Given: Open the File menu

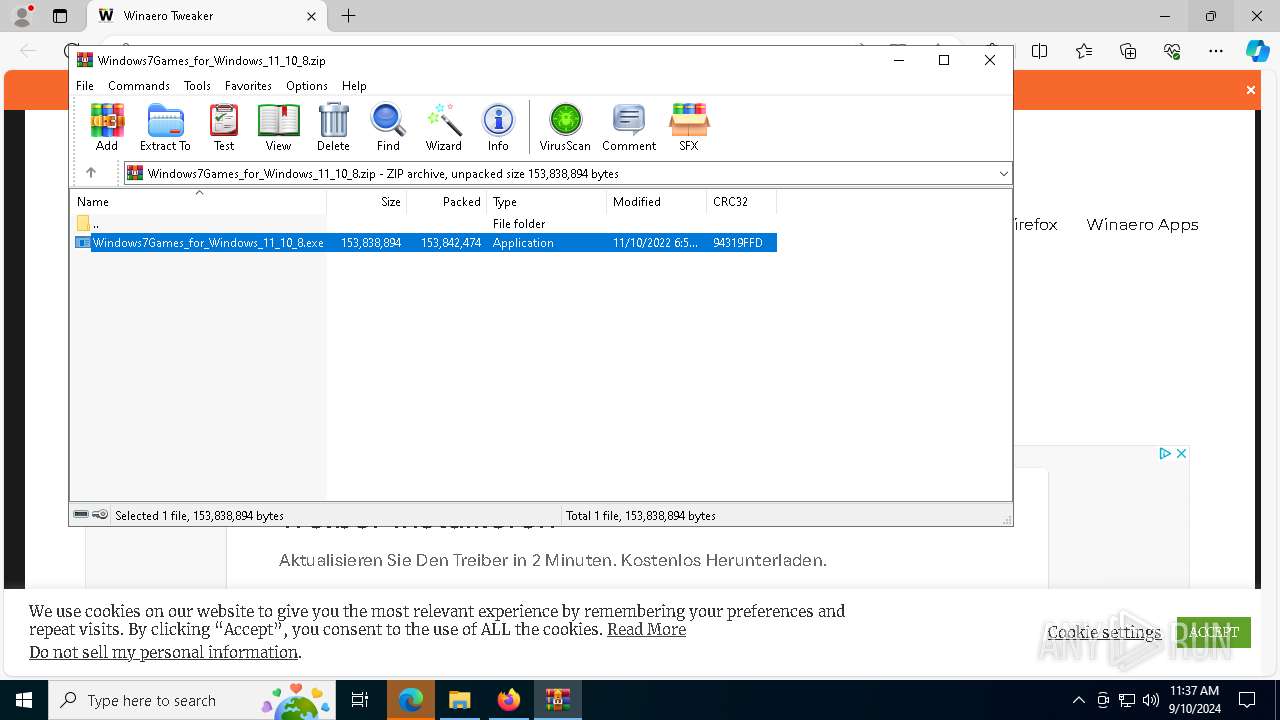Looking at the screenshot, I should click(x=85, y=86).
